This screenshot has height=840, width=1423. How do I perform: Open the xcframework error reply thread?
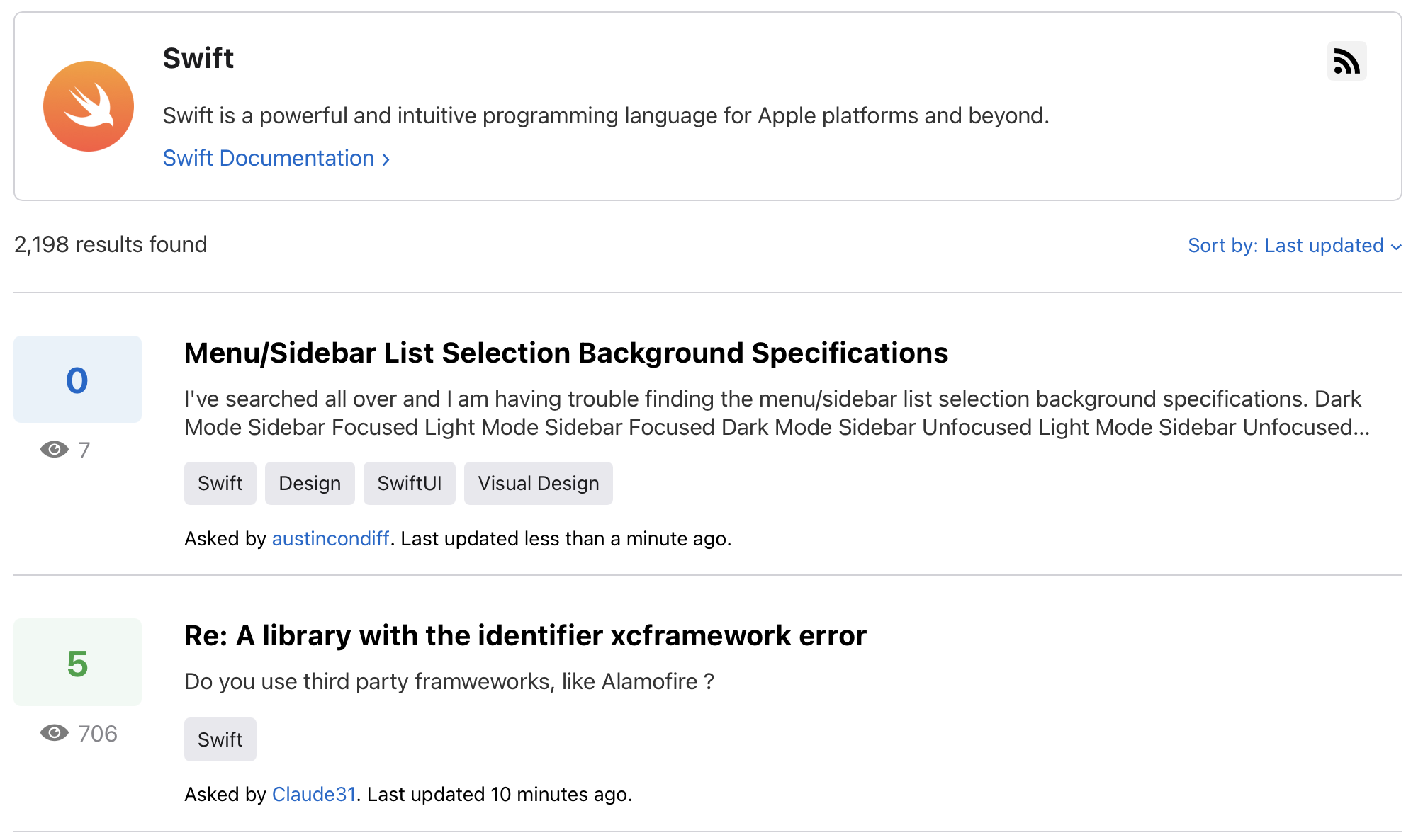(x=524, y=635)
